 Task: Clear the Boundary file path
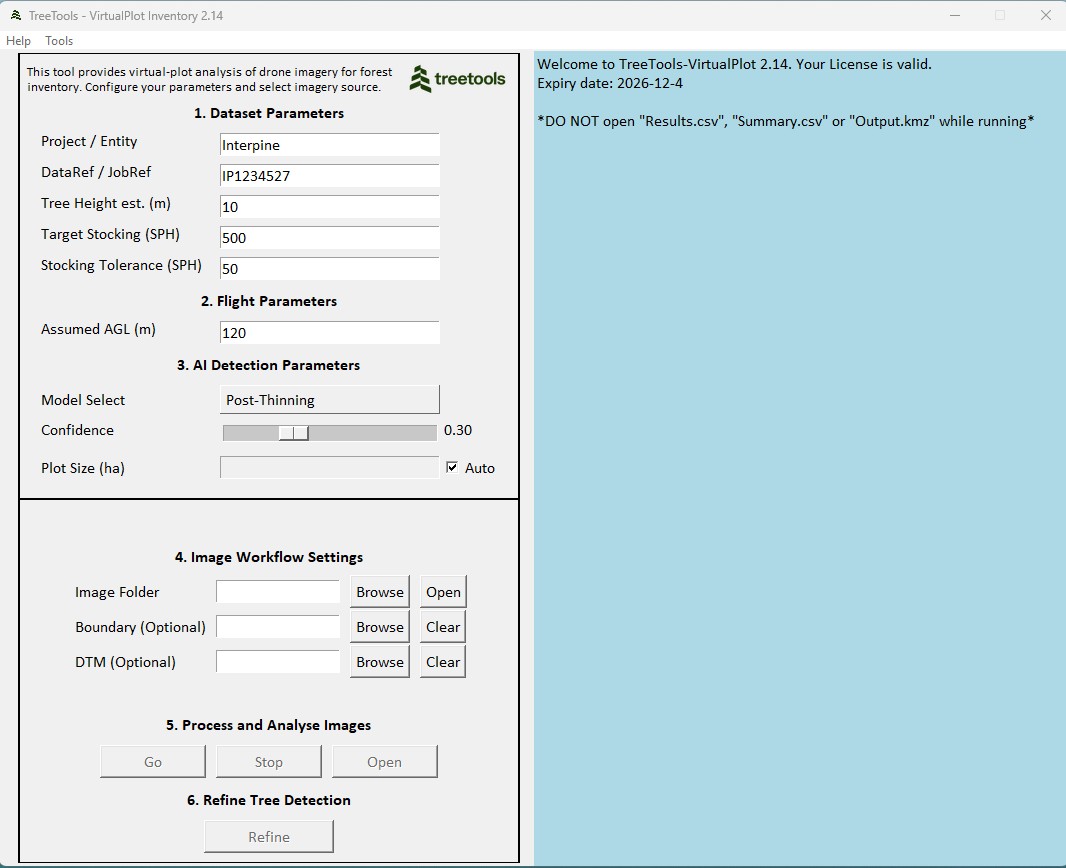point(443,627)
